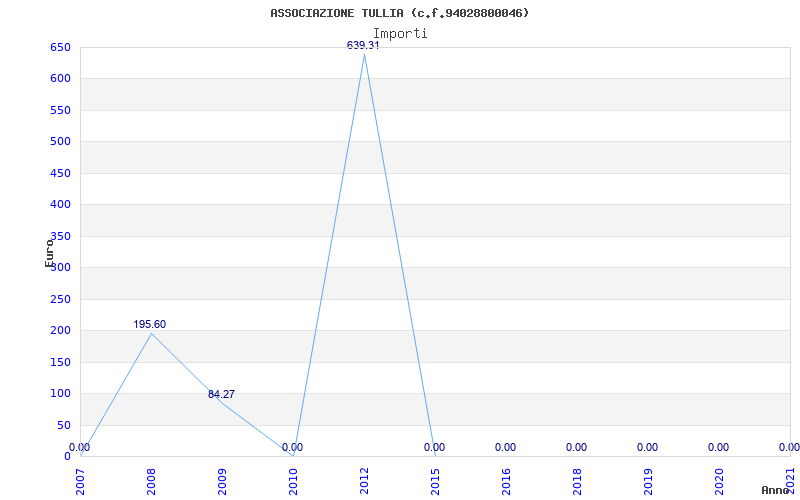Click the Importi subtitle label
Image resolution: width=800 pixels, height=500 pixels.
(x=400, y=34)
